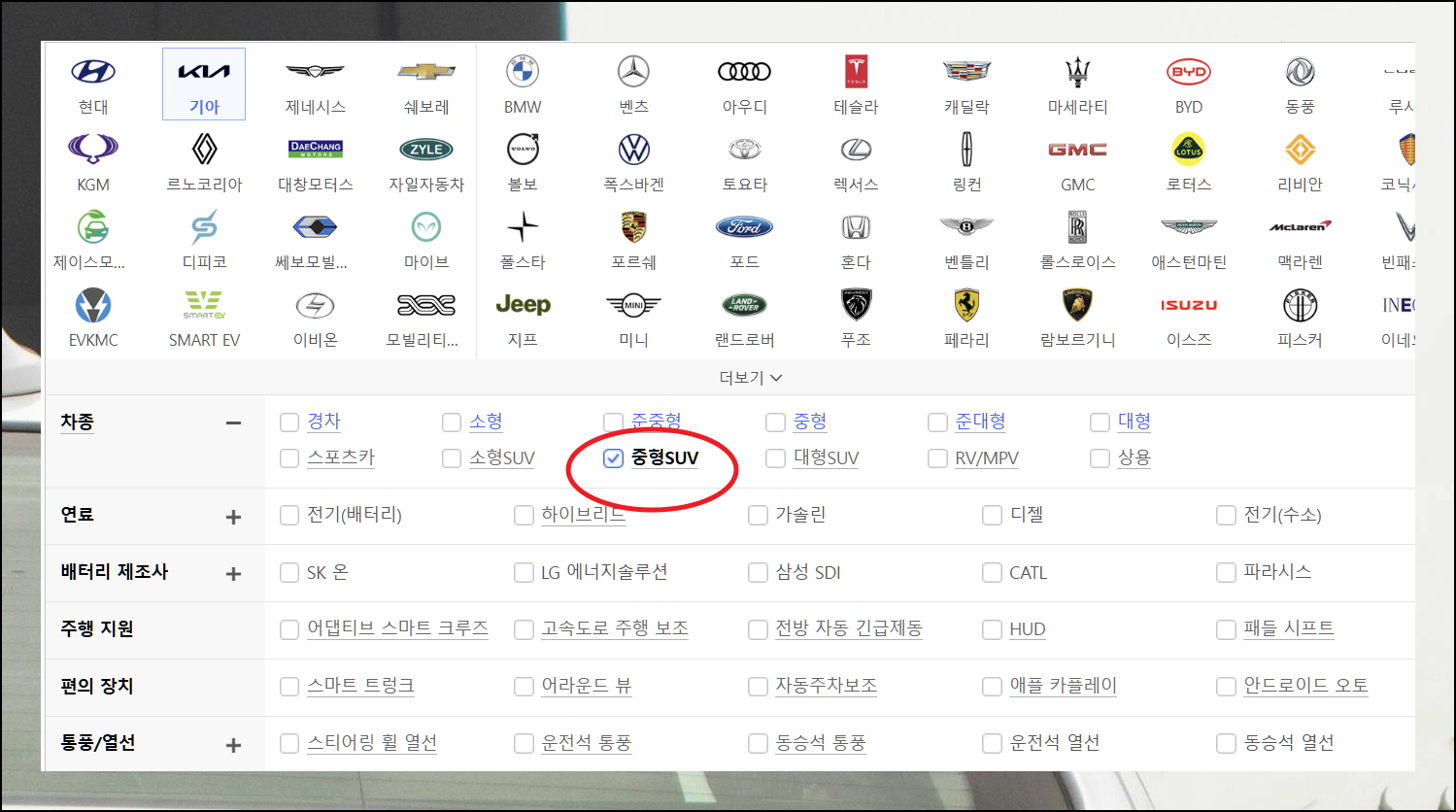1456x812 pixels.
Task: Tick the 대형SUV checkbox
Action: pos(775,458)
